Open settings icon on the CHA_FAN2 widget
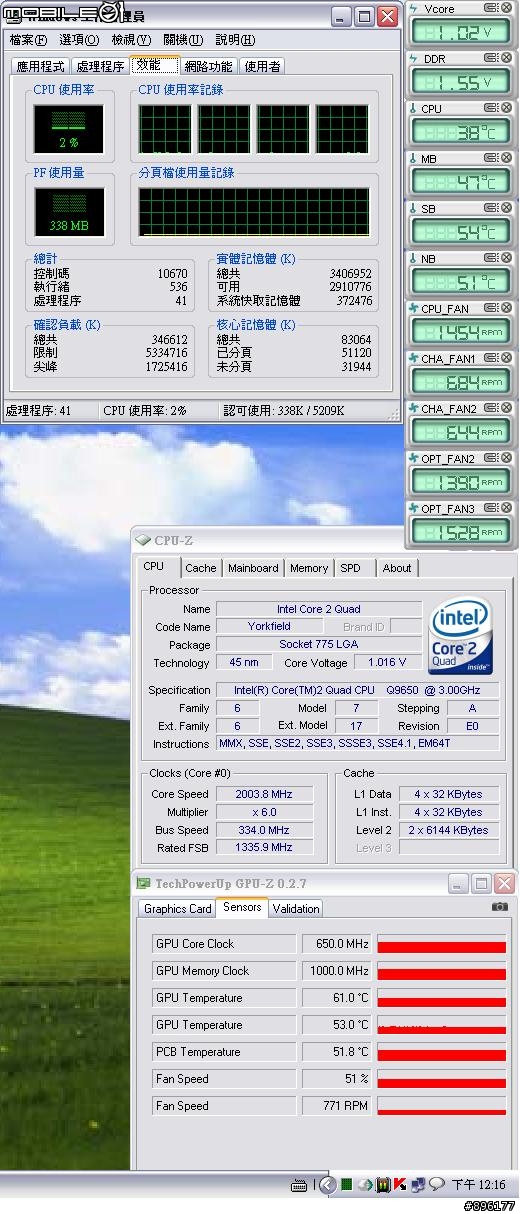This screenshot has height=1214, width=520. coord(491,408)
